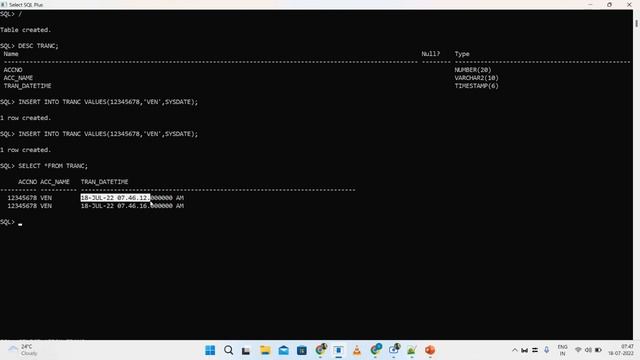Close the SQL Plus window
This screenshot has width=640, height=360.
tap(629, 4)
